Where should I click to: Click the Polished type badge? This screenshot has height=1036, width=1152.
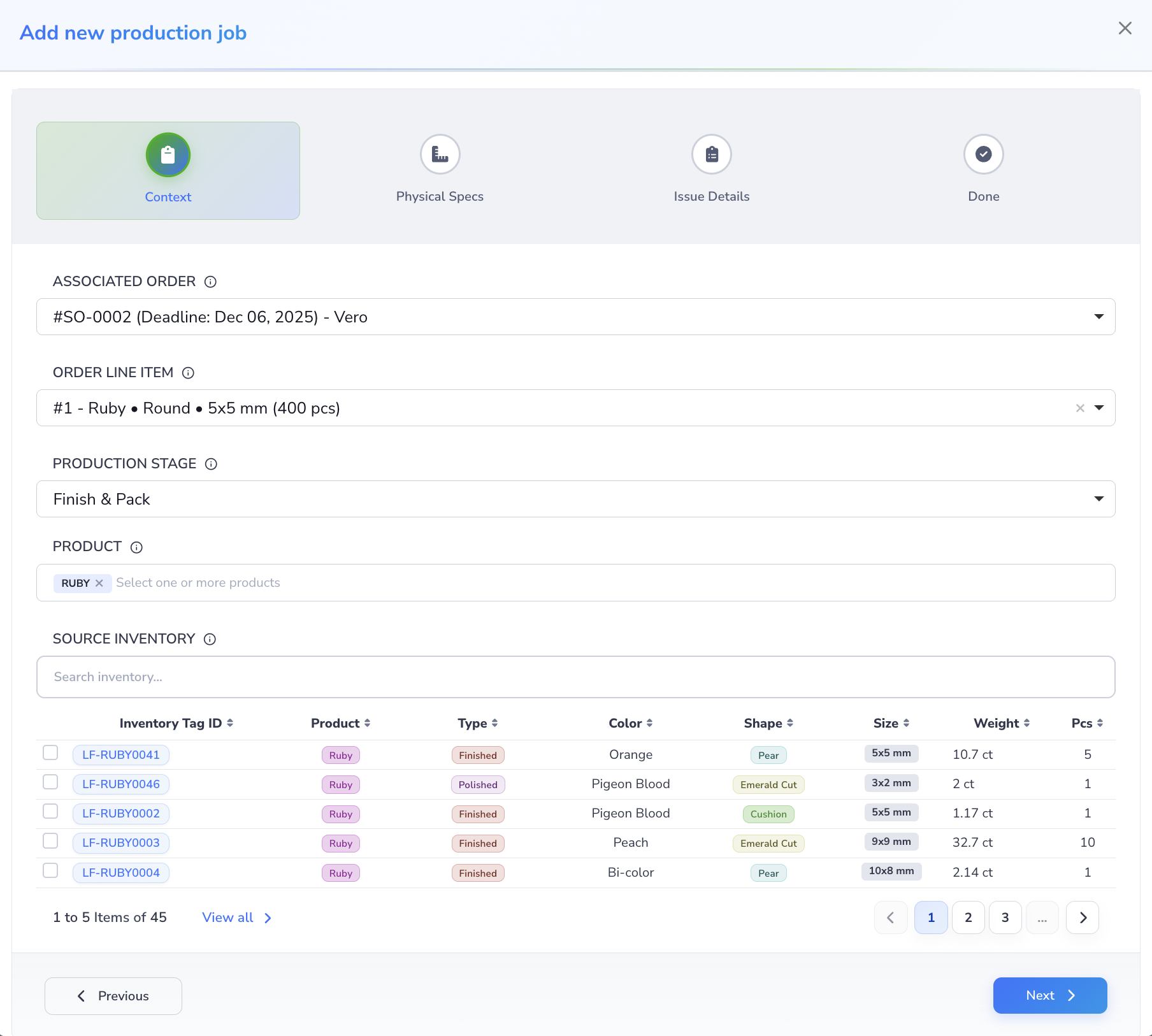478,785
